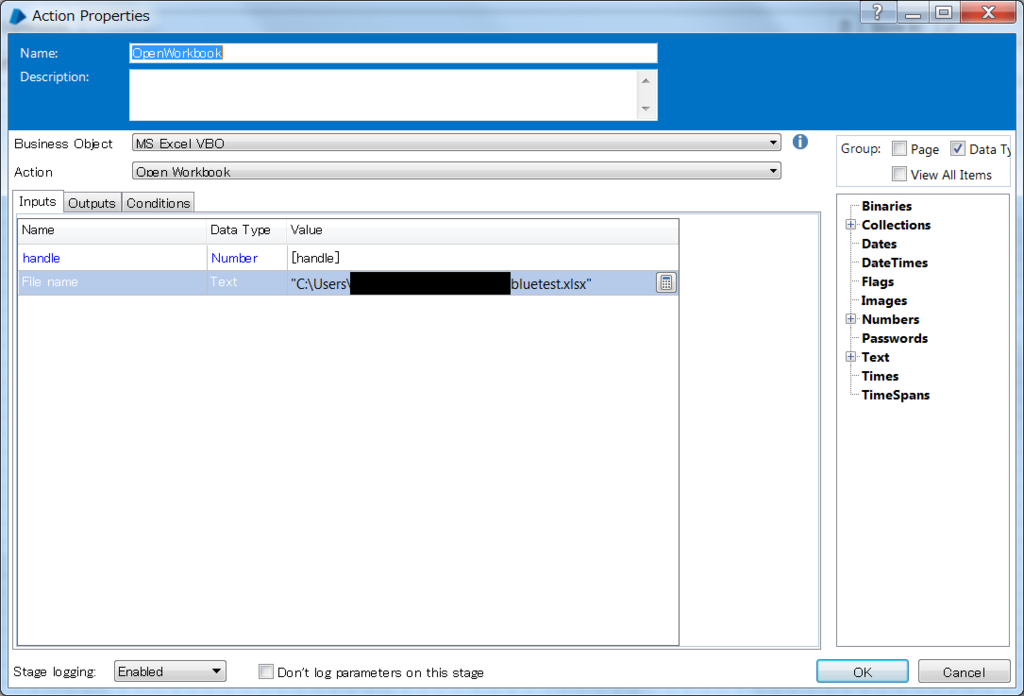Enable View All Items checkbox
This screenshot has height=696, width=1024.
point(899,174)
